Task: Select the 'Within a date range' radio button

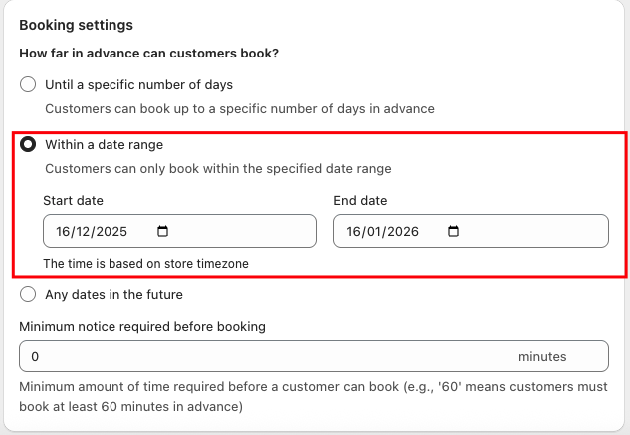Action: click(x=28, y=144)
